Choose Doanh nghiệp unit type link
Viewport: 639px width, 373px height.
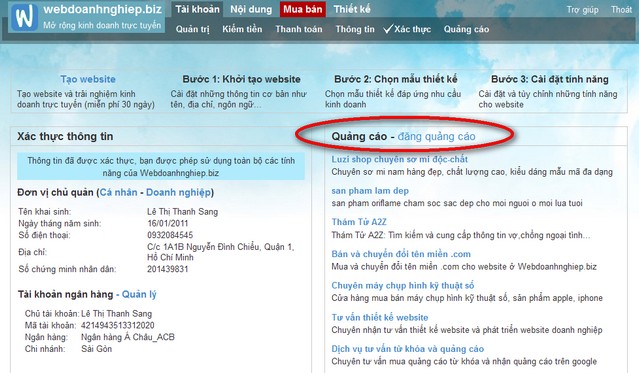click(178, 192)
